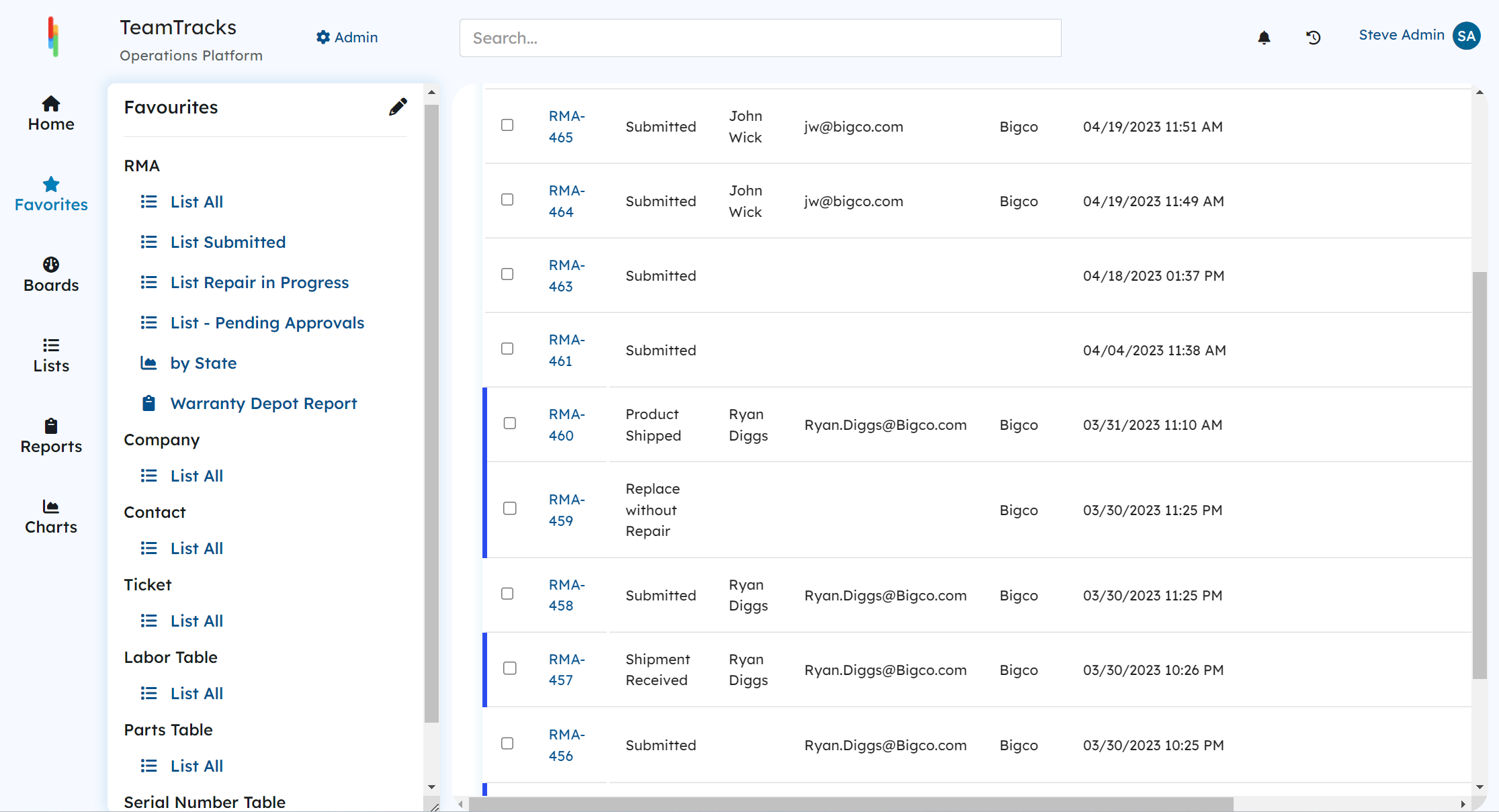Select the RMA-460 row checkbox
Image resolution: width=1499 pixels, height=812 pixels.
point(510,423)
